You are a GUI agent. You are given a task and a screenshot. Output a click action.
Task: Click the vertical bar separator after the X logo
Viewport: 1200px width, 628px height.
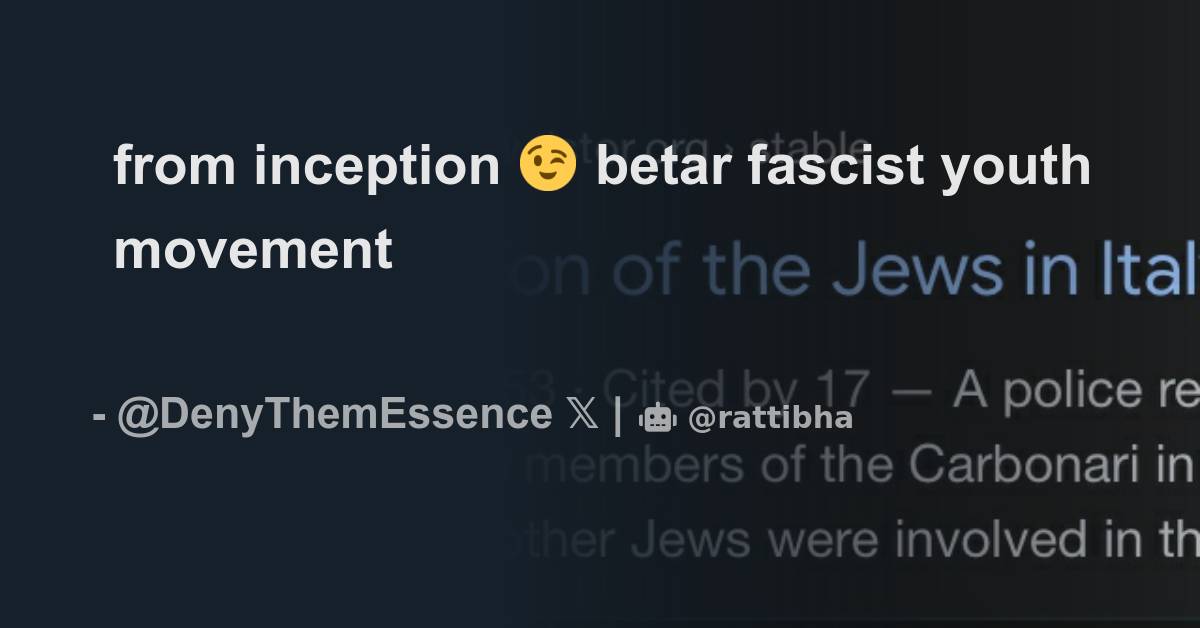(617, 415)
